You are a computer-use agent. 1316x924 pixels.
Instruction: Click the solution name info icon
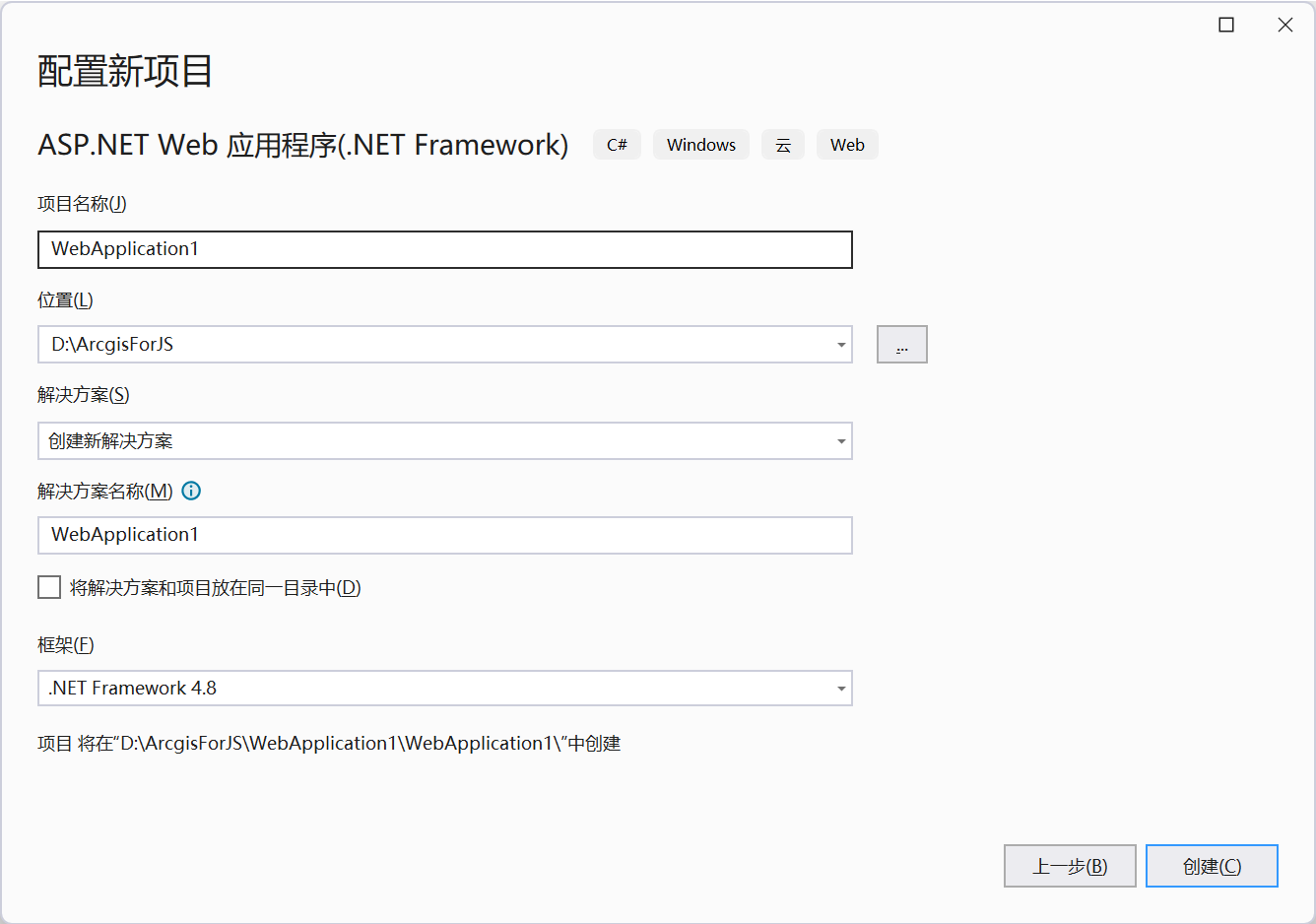click(x=192, y=491)
